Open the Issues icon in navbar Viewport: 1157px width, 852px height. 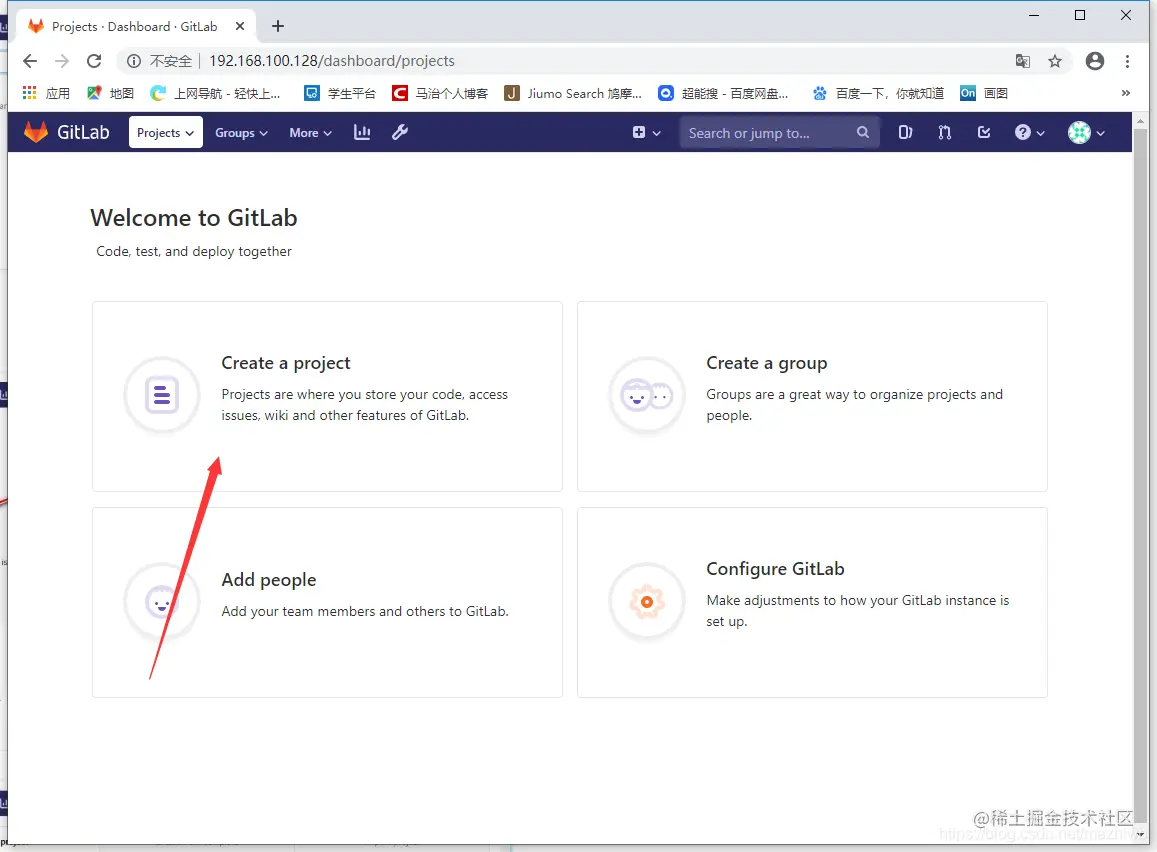point(905,133)
